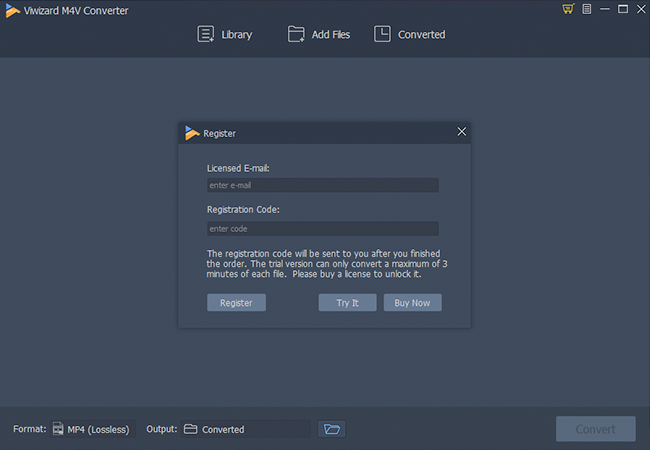Select the Converted tab label

coord(421,34)
